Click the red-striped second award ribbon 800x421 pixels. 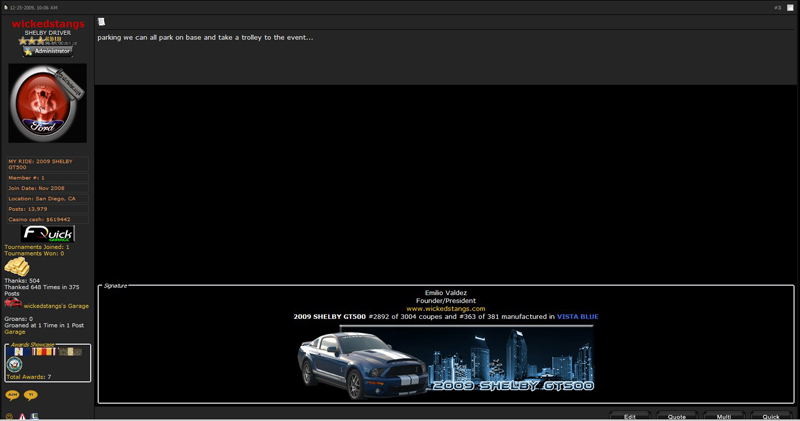44,352
